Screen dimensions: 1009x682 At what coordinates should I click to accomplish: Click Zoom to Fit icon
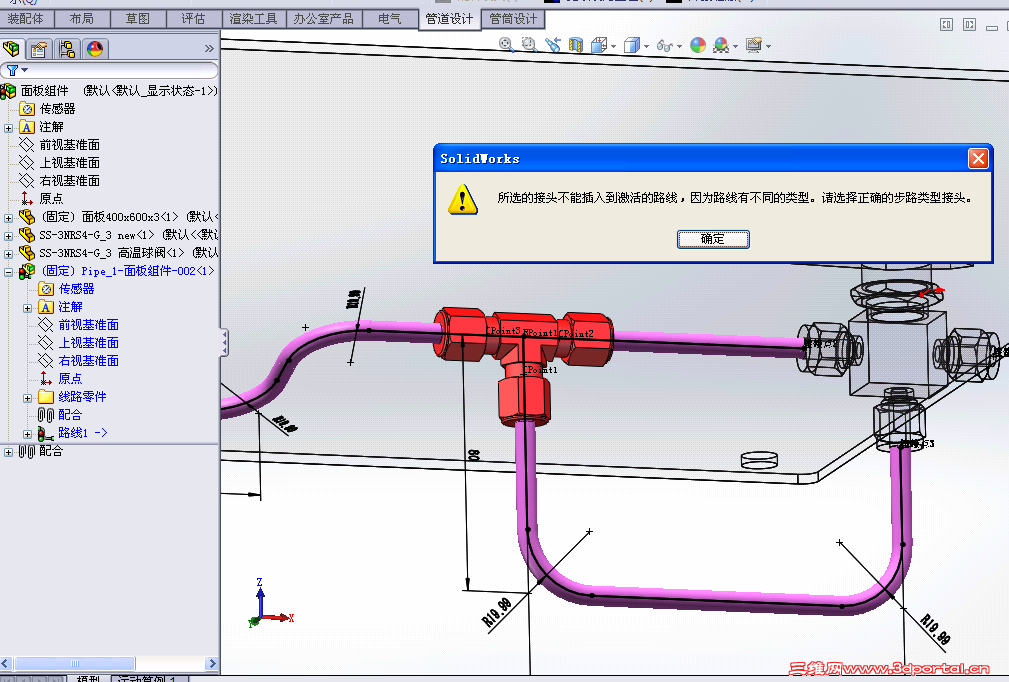pyautogui.click(x=506, y=44)
